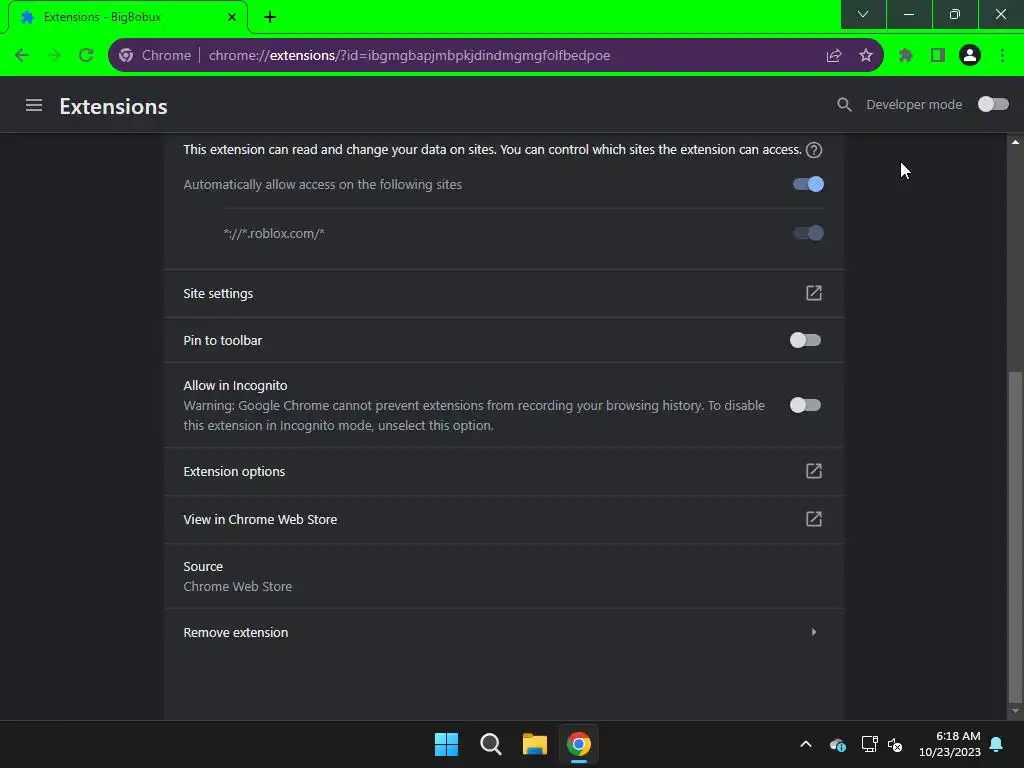Close the Extensions - BigBobux tab
Screen dimensions: 1024x768
coord(232,17)
